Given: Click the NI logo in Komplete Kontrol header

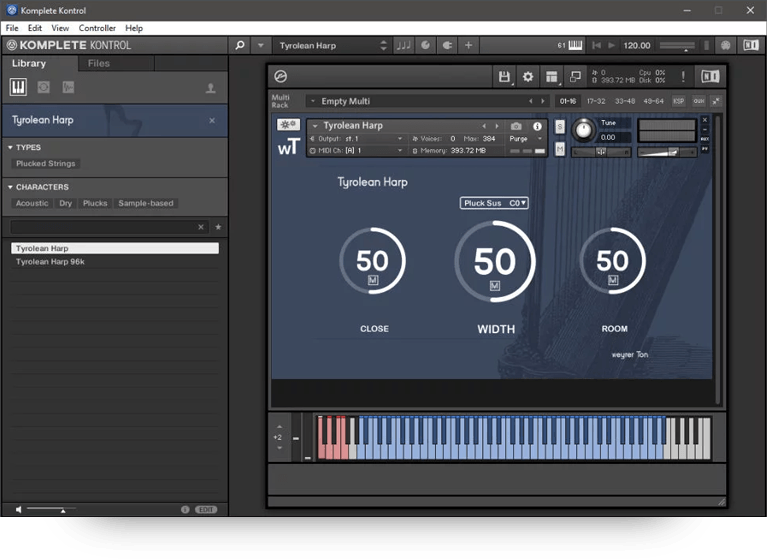Looking at the screenshot, I should (x=751, y=45).
